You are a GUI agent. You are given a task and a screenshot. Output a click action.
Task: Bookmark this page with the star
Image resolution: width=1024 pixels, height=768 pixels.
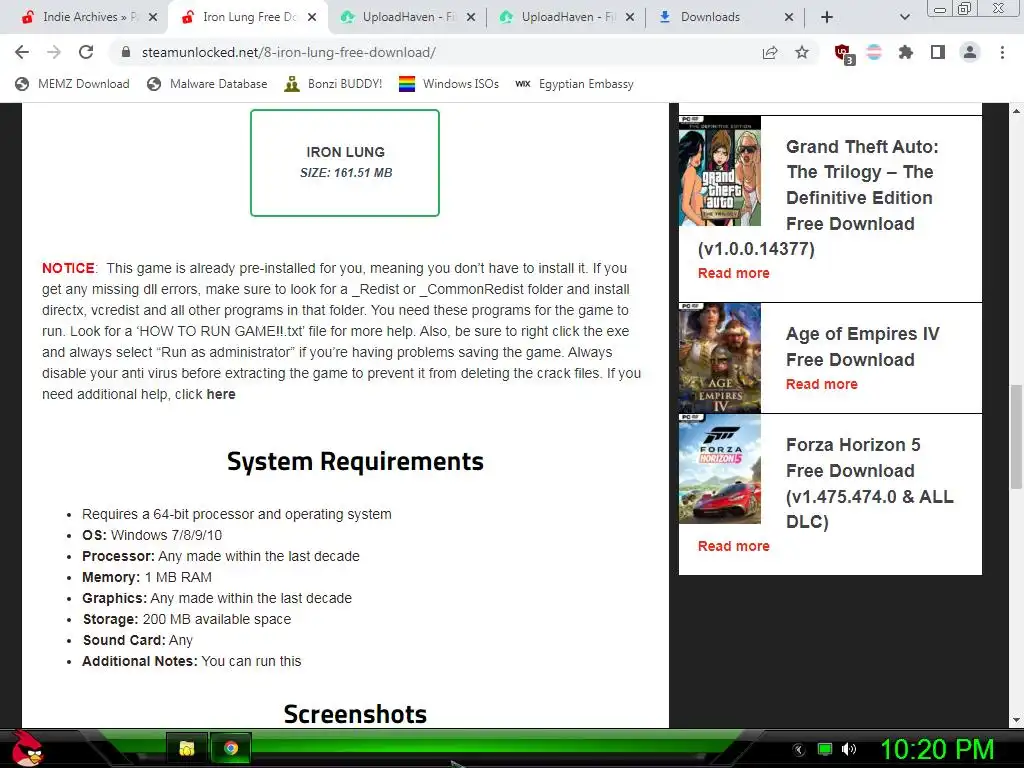(x=802, y=52)
